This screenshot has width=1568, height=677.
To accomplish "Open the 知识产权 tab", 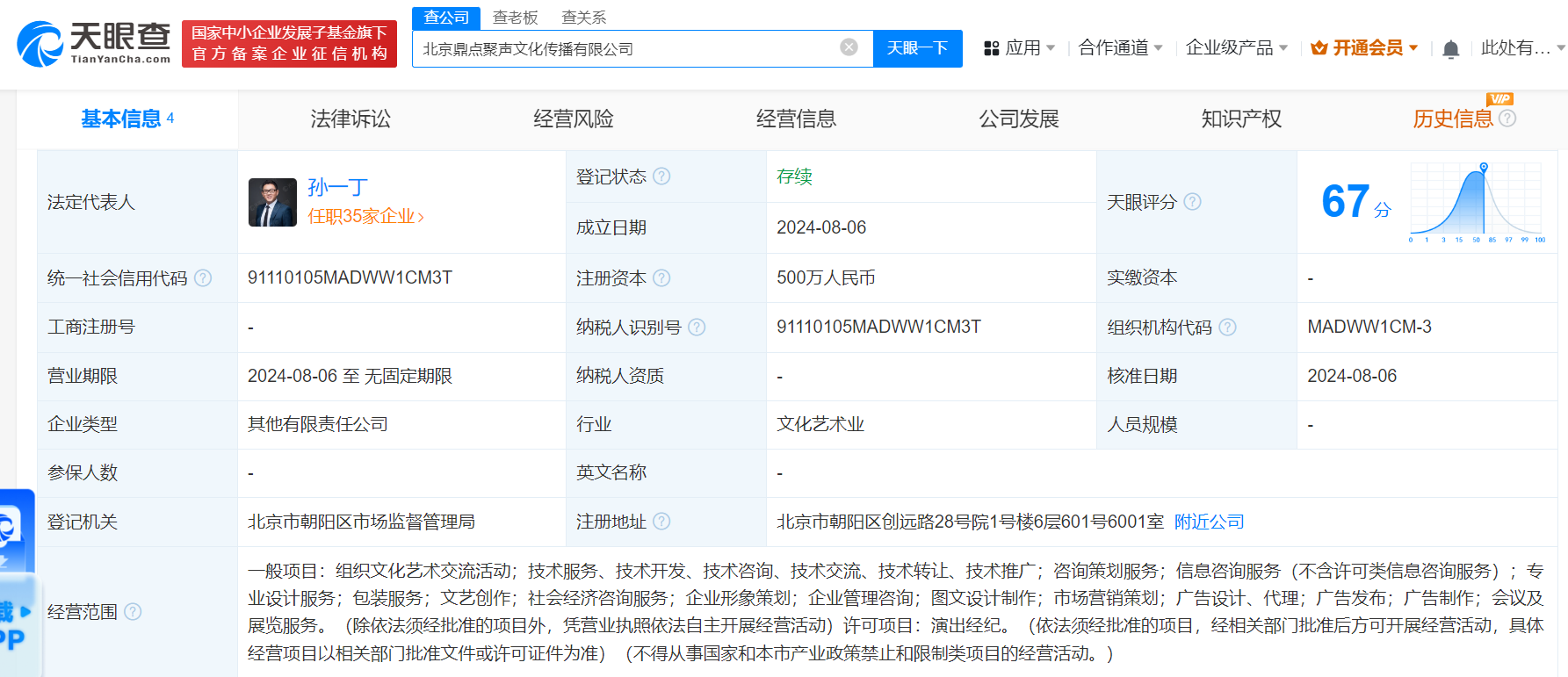I will [x=1242, y=119].
